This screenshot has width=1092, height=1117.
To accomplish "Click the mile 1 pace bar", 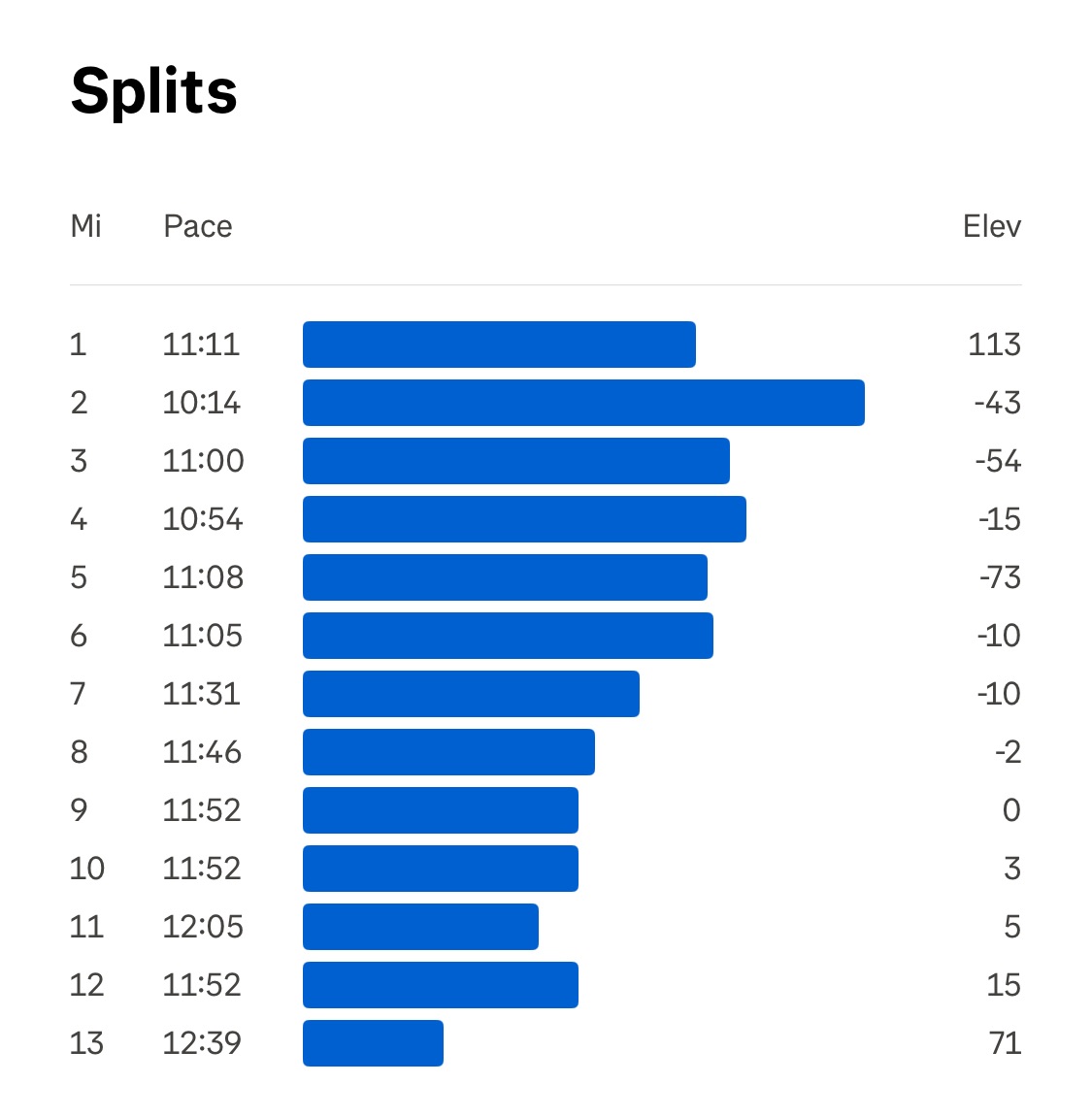I will [499, 345].
